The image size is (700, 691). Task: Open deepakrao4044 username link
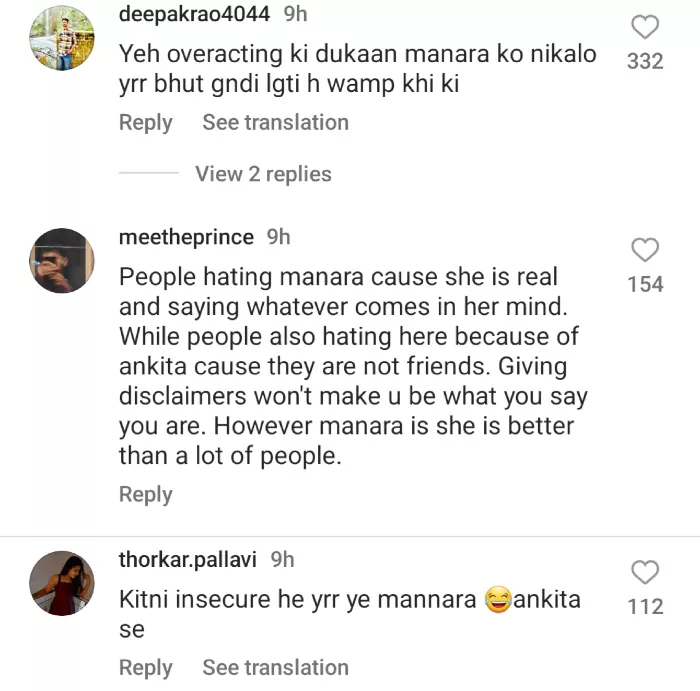tap(194, 14)
